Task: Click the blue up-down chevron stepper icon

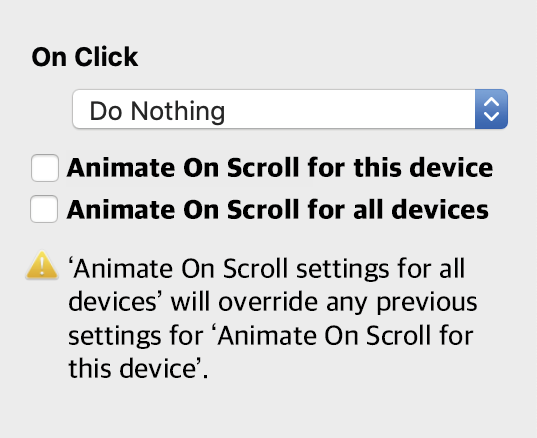Action: tap(491, 109)
